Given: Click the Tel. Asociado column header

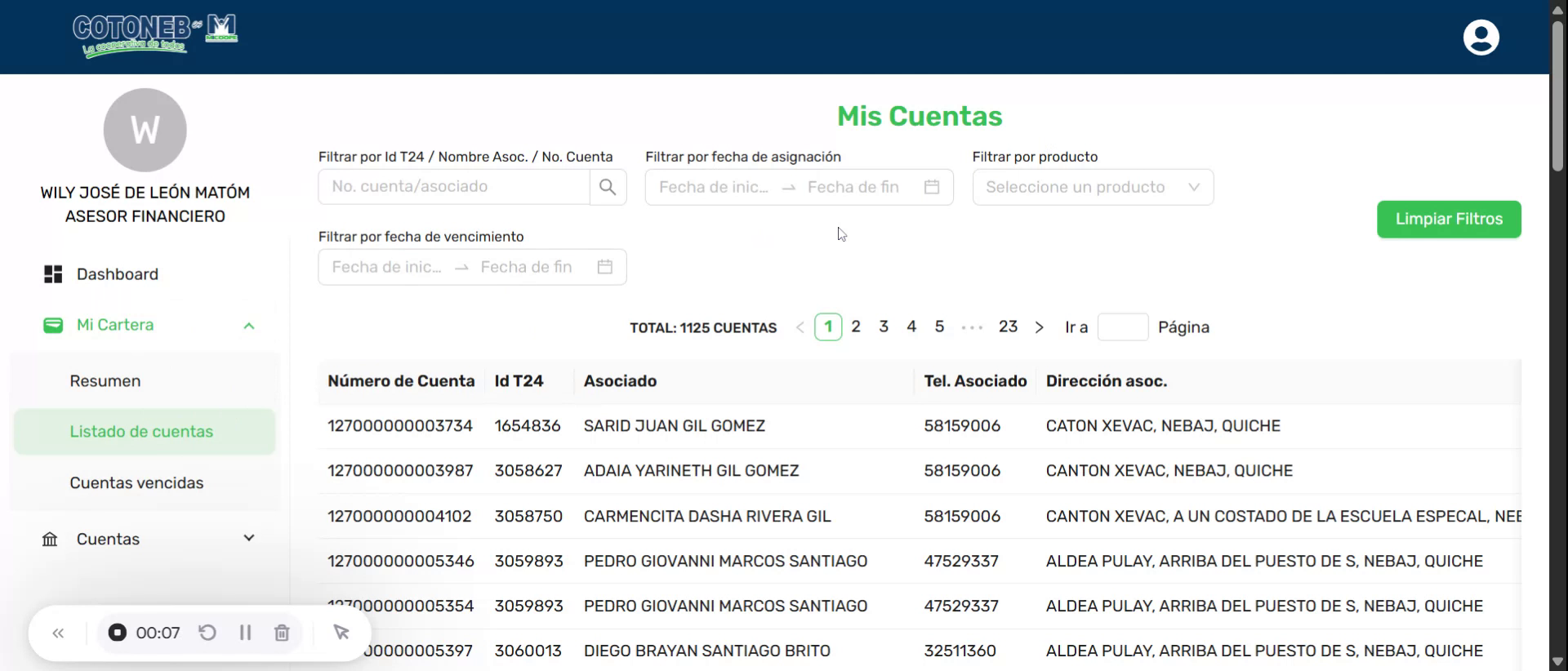Looking at the screenshot, I should point(975,381).
